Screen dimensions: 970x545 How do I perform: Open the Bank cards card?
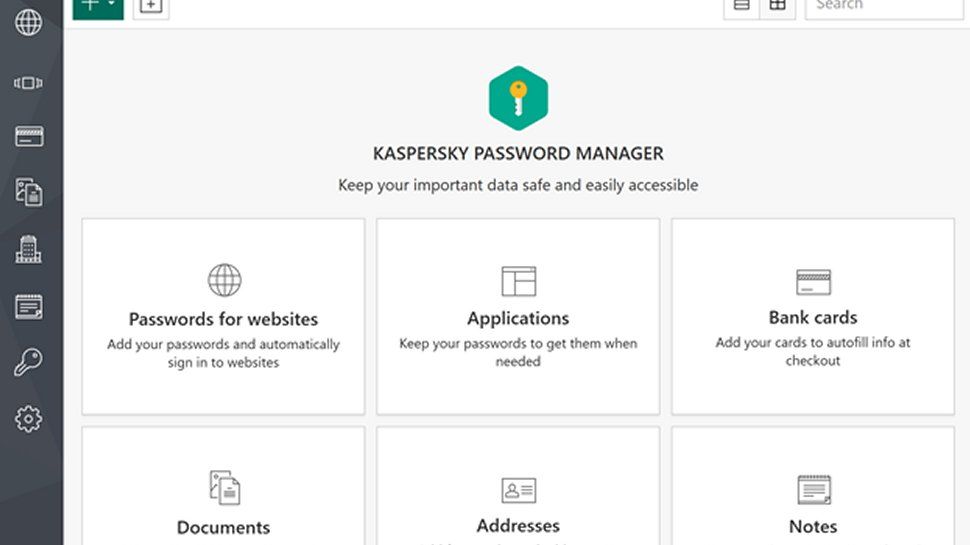point(813,316)
